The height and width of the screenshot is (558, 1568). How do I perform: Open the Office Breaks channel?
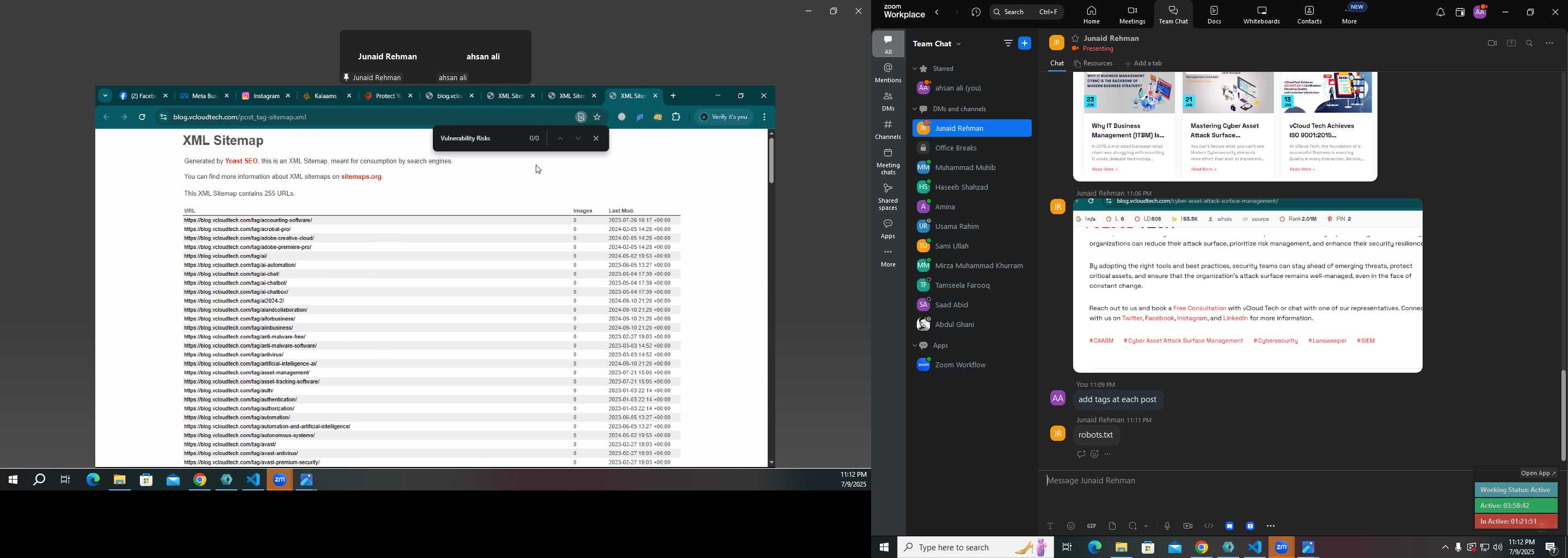[971, 148]
